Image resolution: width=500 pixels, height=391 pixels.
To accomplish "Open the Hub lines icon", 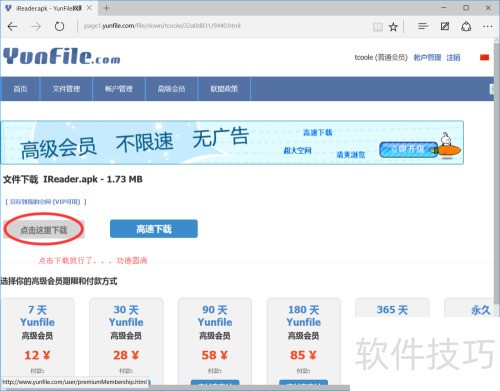I will pos(423,26).
